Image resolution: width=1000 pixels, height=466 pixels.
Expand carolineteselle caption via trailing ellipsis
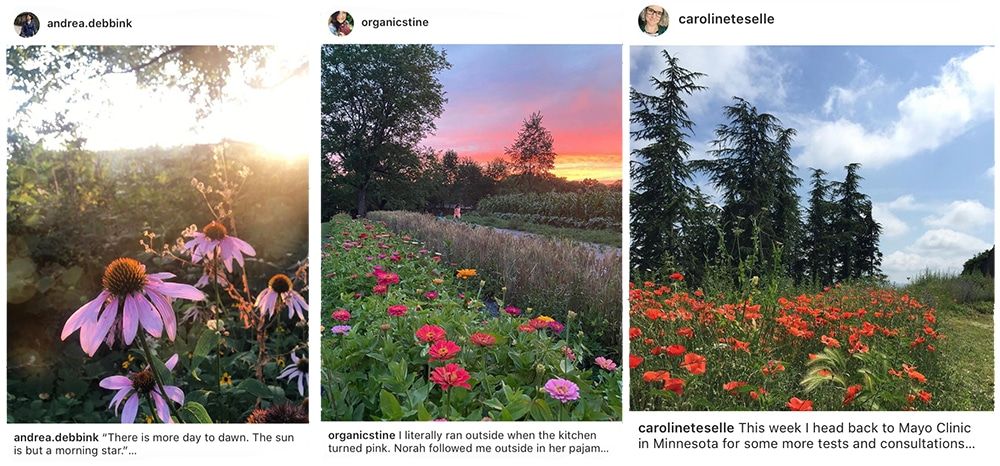tap(968, 444)
